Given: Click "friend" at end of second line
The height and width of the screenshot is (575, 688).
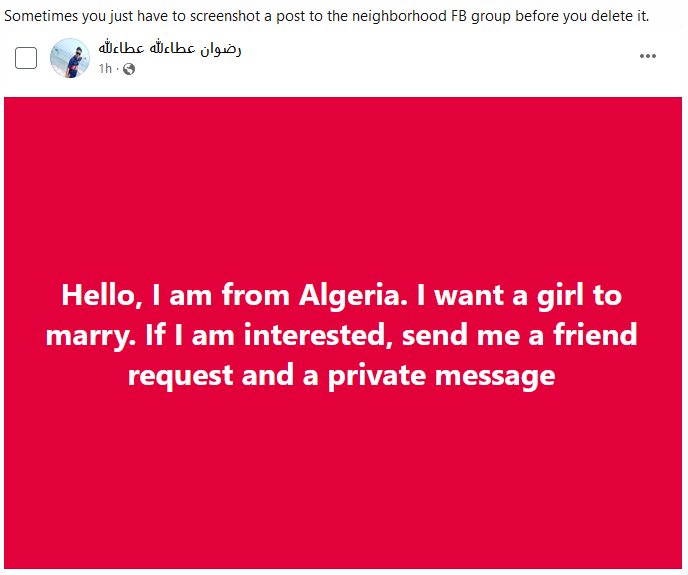Looking at the screenshot, I should coord(595,334).
